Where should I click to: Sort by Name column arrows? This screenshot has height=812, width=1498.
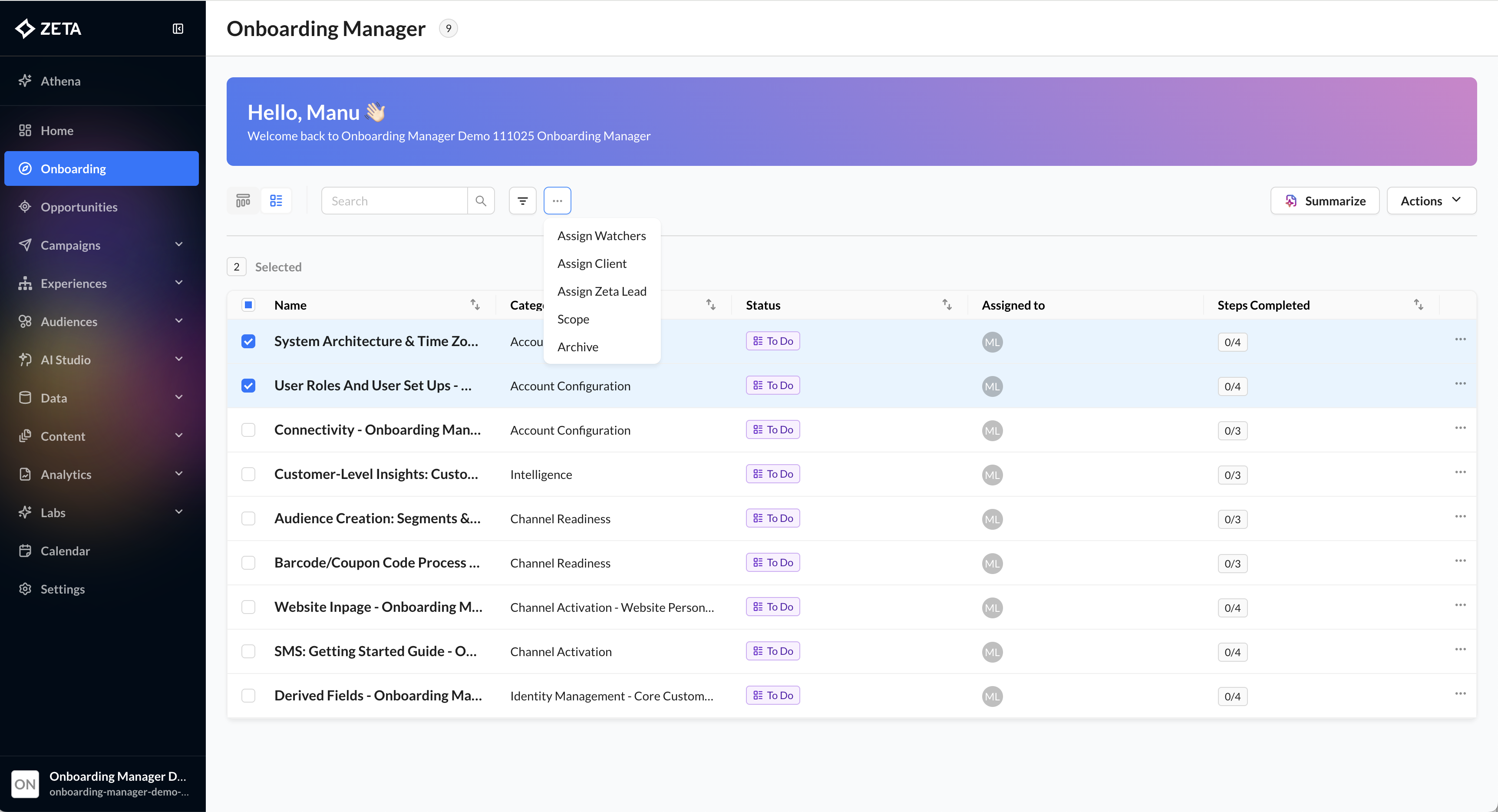[x=475, y=305]
